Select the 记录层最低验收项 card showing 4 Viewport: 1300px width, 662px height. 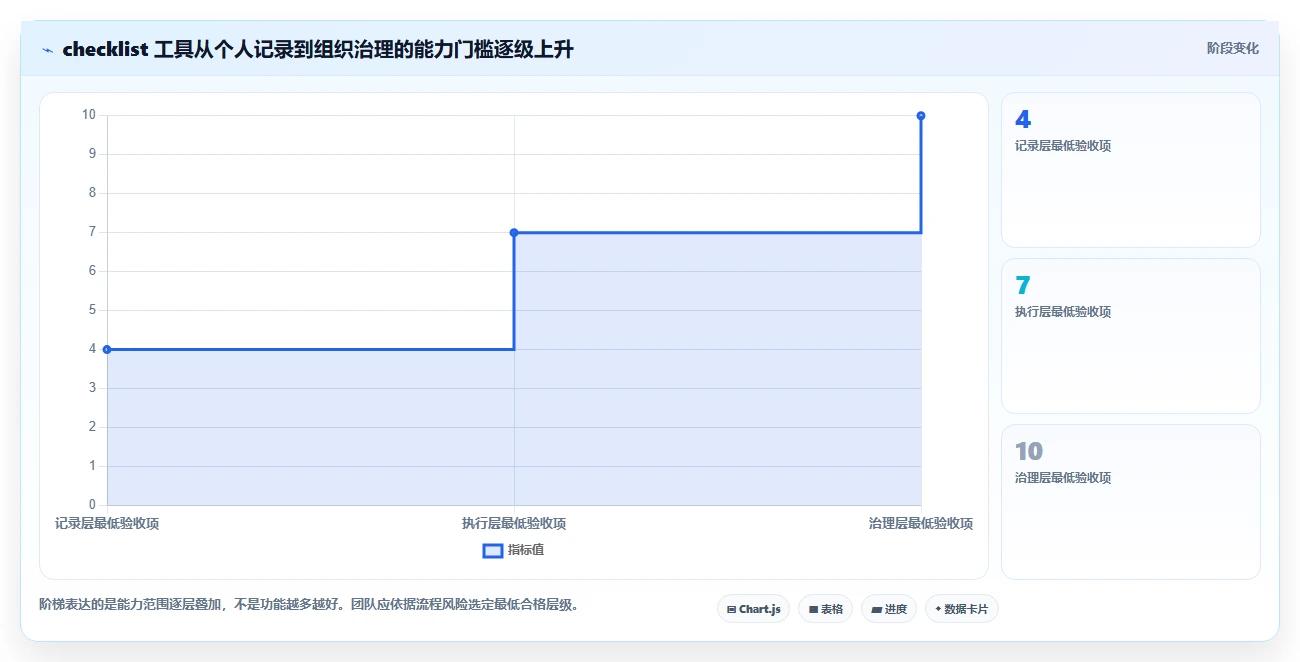point(1131,170)
